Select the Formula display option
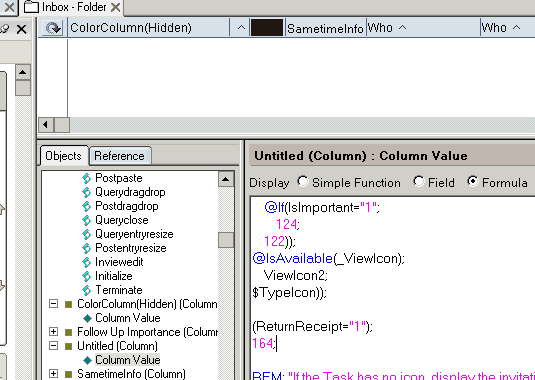 coord(473,181)
